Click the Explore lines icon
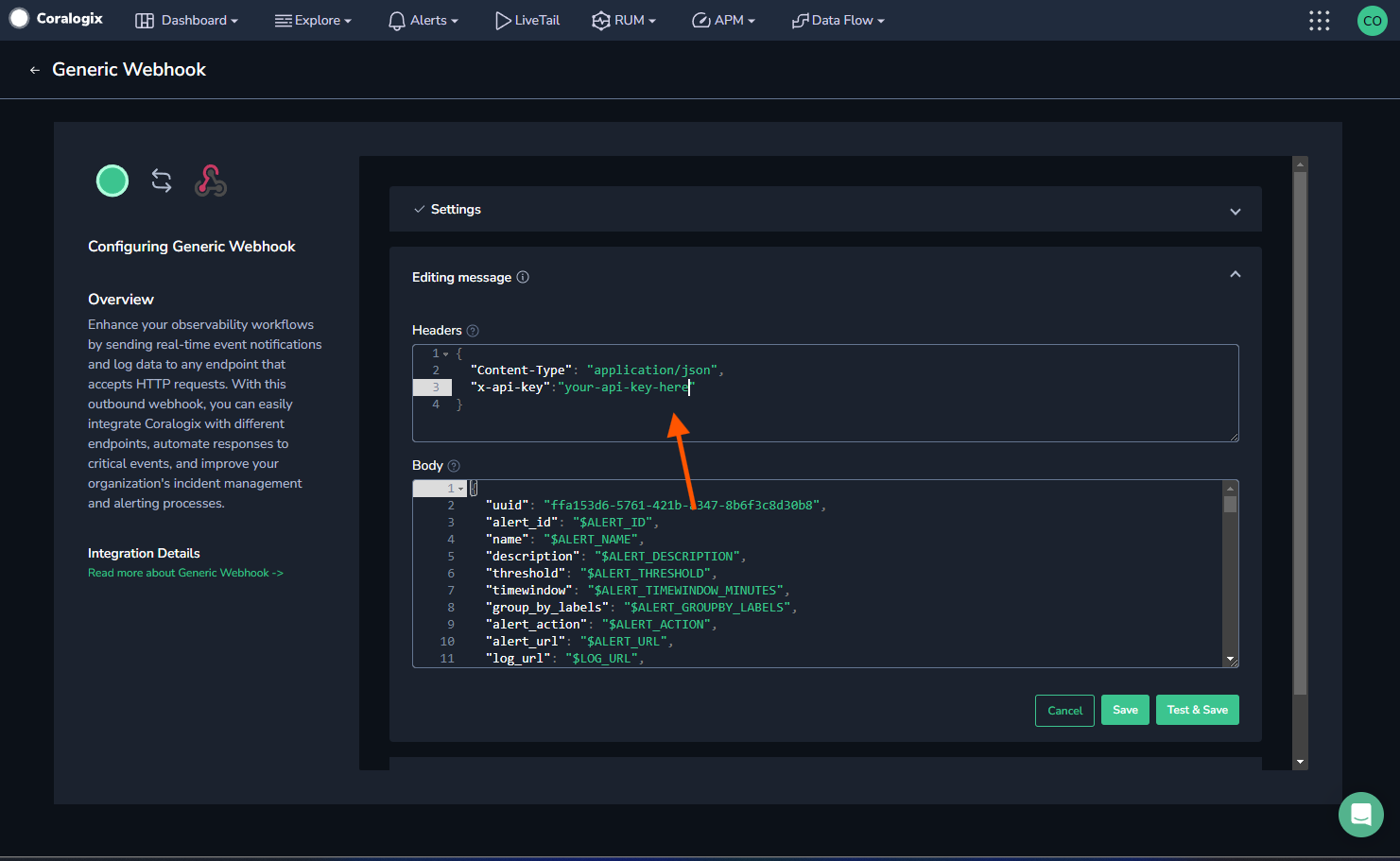This screenshot has width=1400, height=861. pyautogui.click(x=284, y=21)
